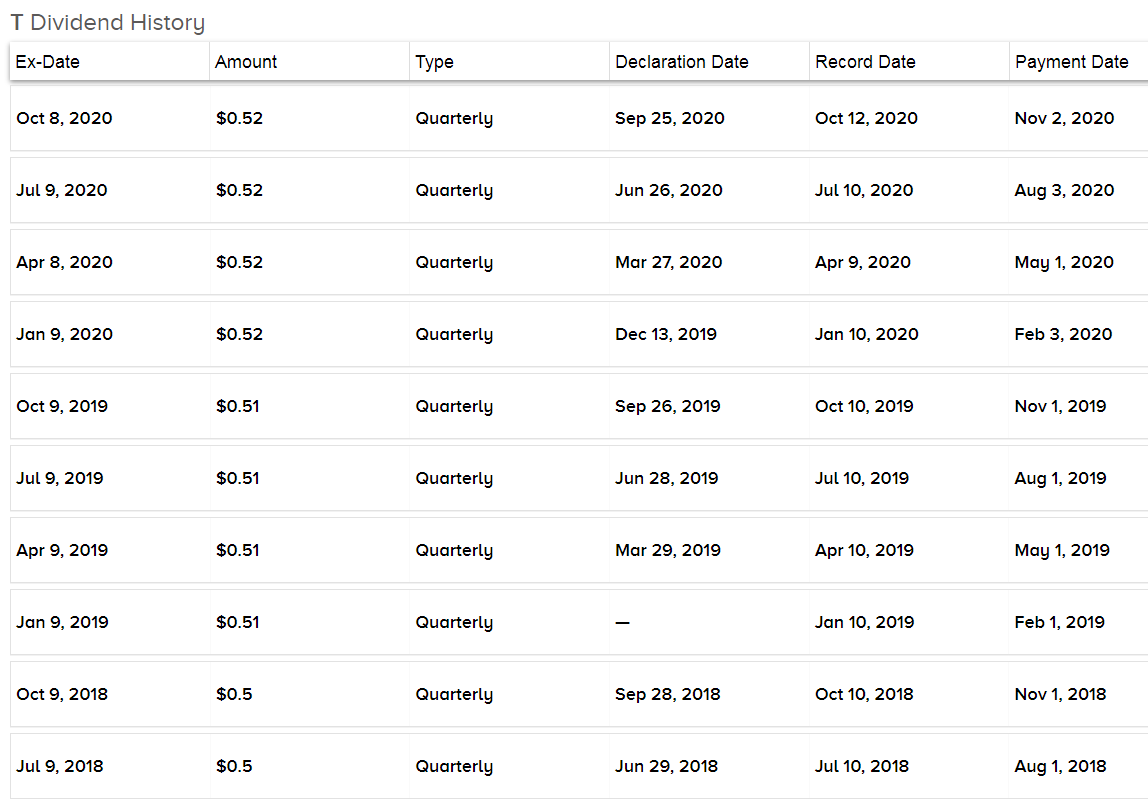
Task: Click the Jul 9, 2020 ex-date cell
Action: pos(62,190)
